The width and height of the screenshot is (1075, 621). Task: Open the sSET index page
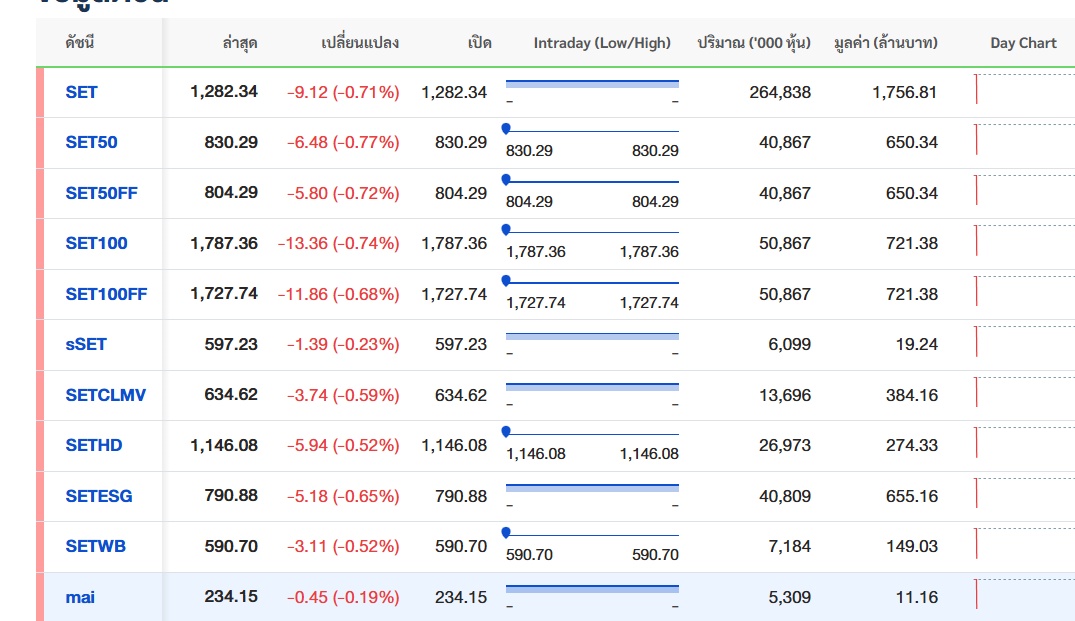pos(86,344)
